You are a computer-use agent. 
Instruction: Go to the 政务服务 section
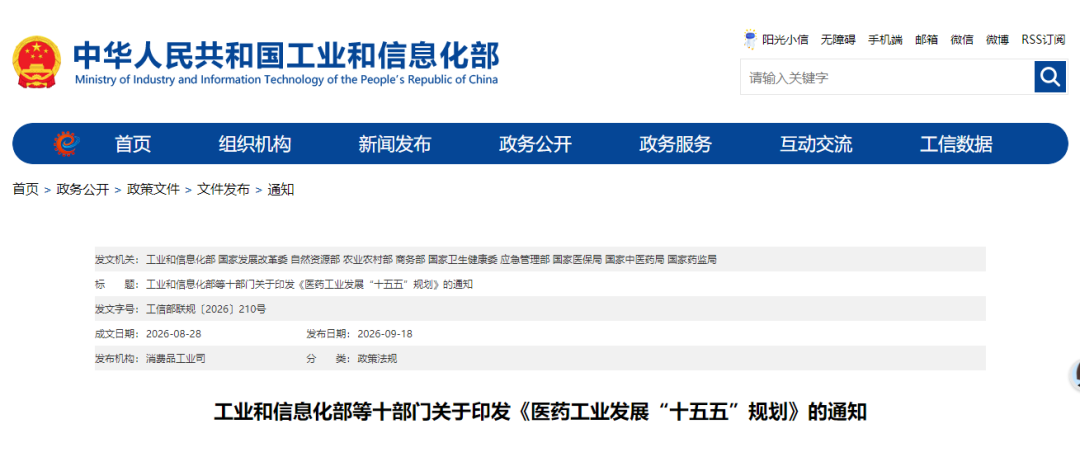[x=676, y=144]
